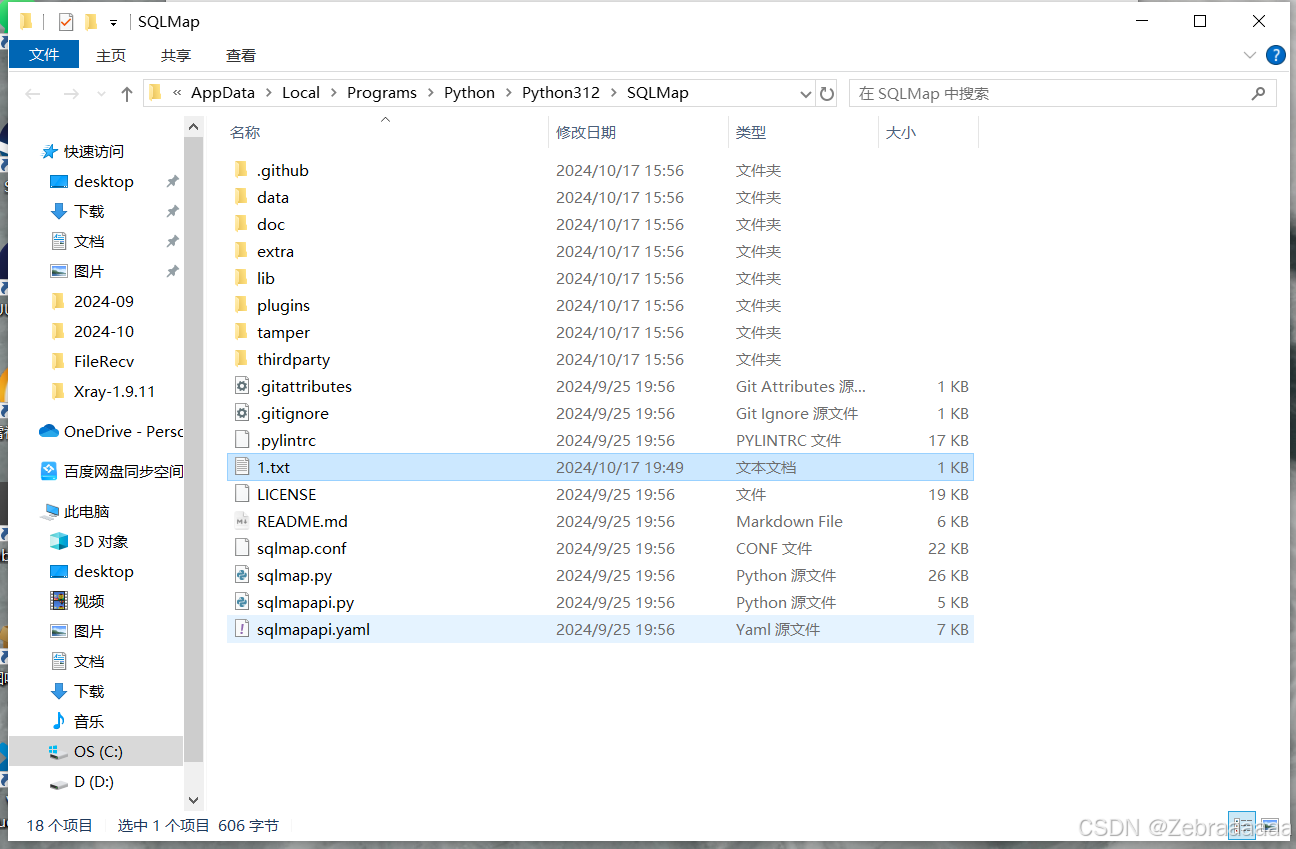Screen dimensions: 1296x849
Task: Switch to the 查看 ribbon tab
Action: pyautogui.click(x=241, y=55)
